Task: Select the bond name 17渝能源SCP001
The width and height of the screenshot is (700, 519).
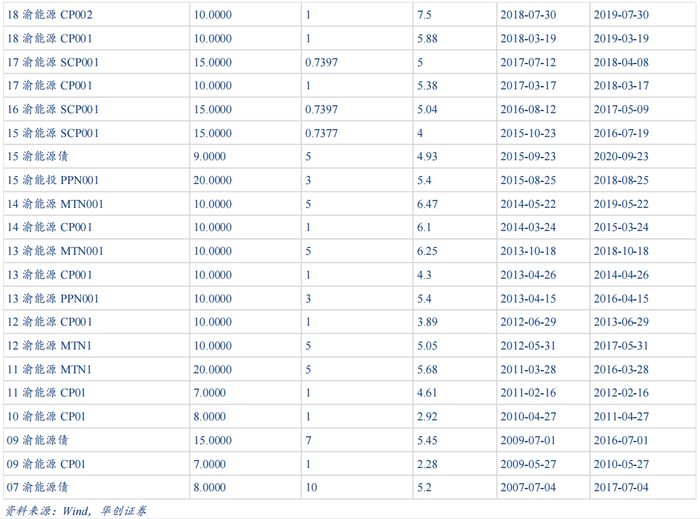Action: coord(53,62)
